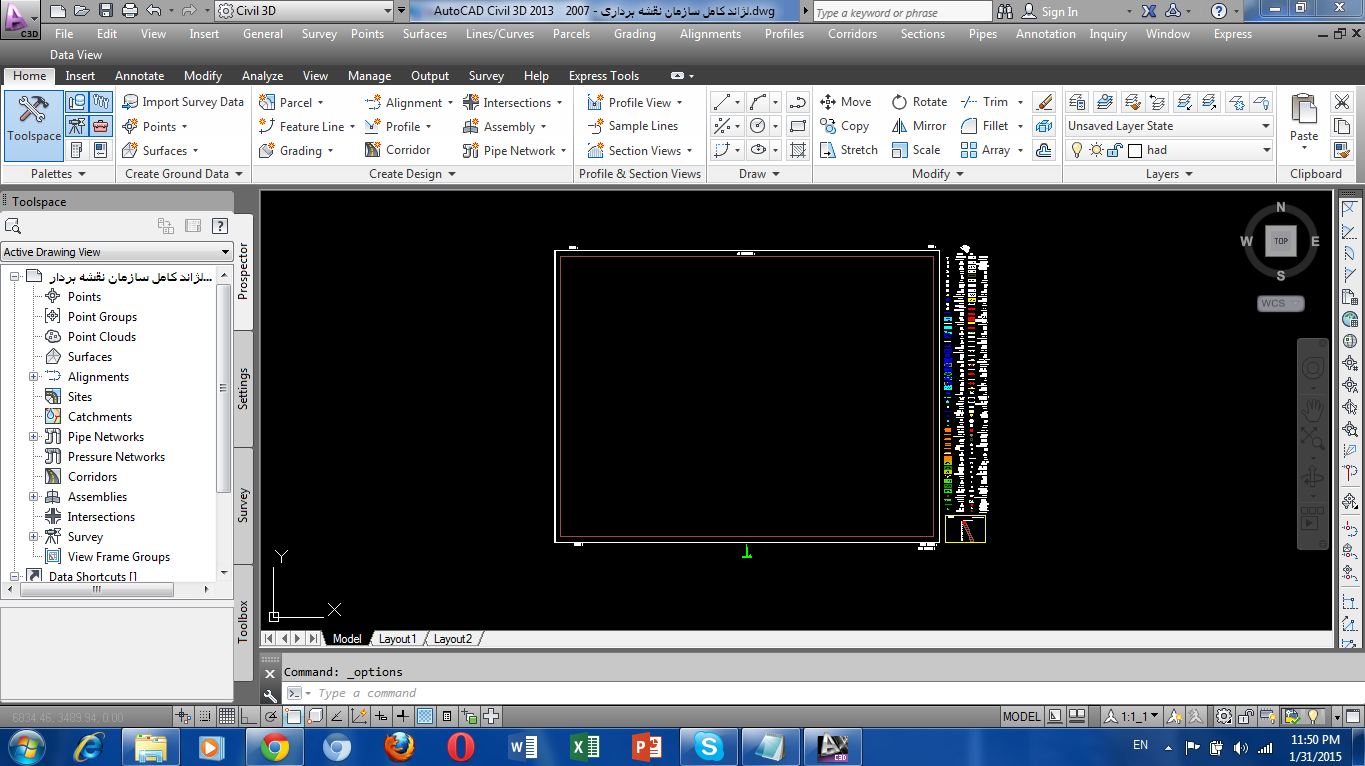This screenshot has height=766, width=1365.
Task: Toggle Polar Tracking in status bar
Action: click(271, 716)
